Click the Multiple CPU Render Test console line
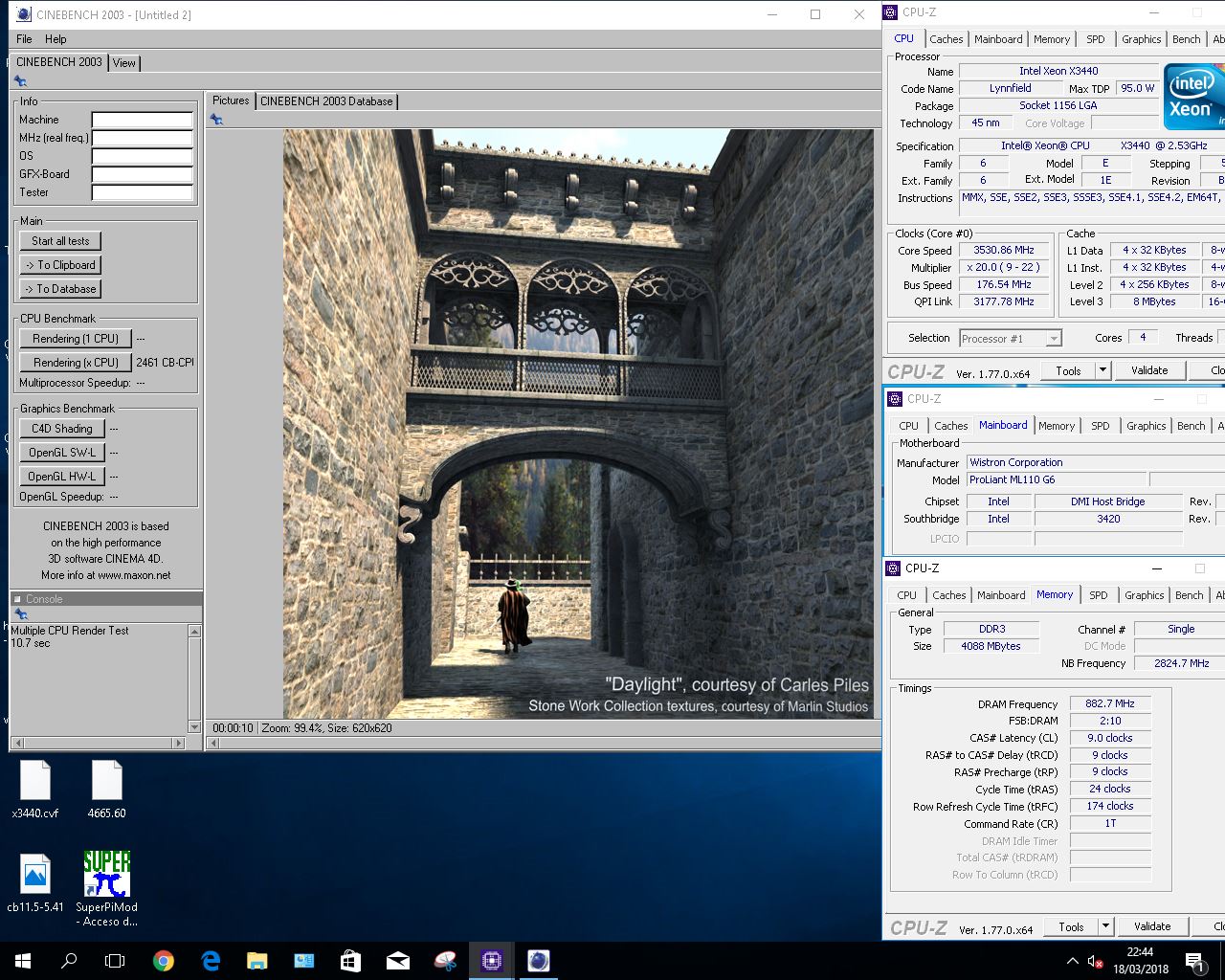The image size is (1225, 980). [x=70, y=631]
